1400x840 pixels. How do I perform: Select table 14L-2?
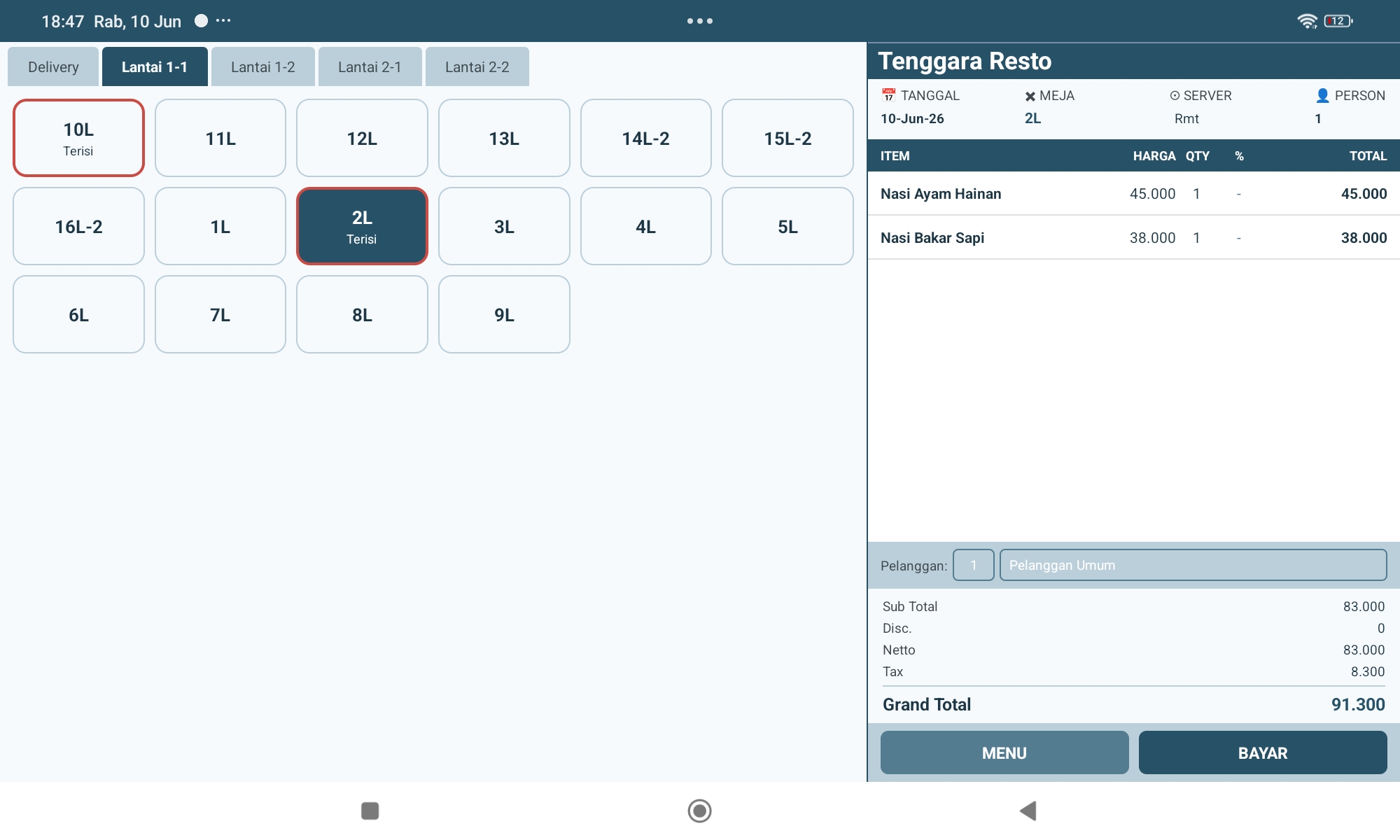[x=646, y=138]
